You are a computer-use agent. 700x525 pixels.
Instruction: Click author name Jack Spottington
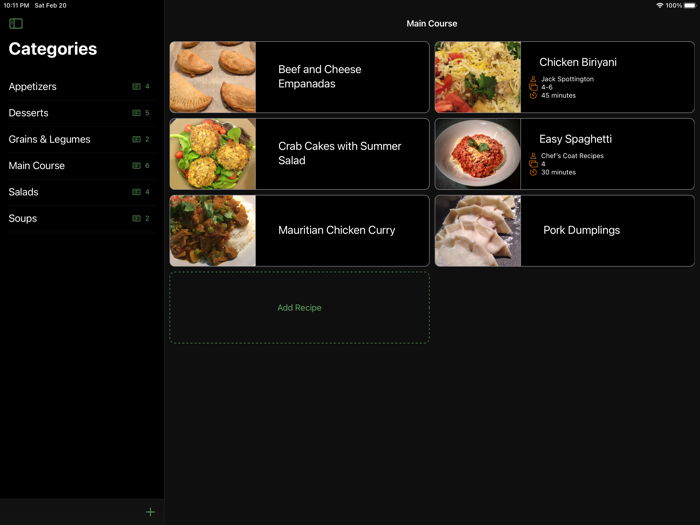point(567,79)
